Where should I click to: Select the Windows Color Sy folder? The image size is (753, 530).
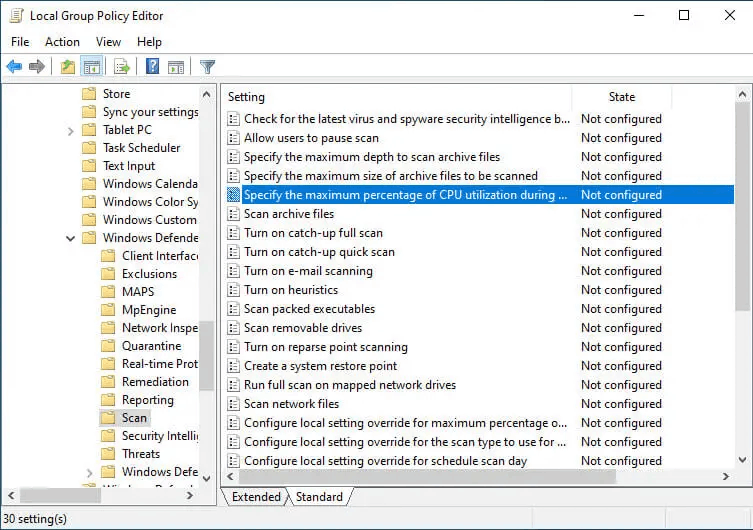click(x=150, y=202)
